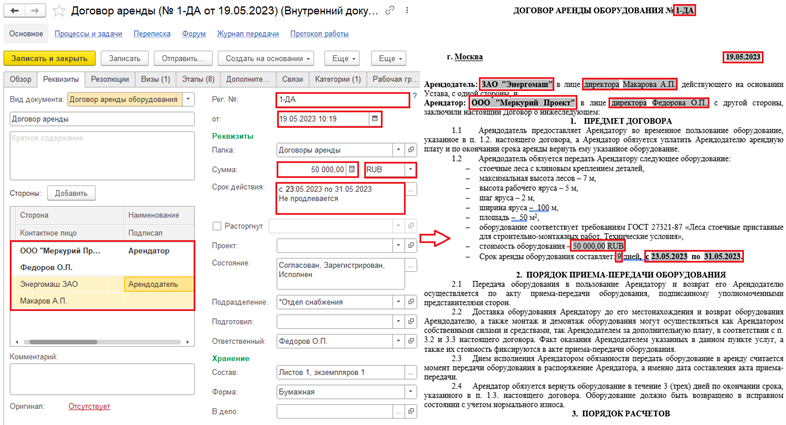
Task: Click the help question mark near Рег. №
Action: [415, 95]
